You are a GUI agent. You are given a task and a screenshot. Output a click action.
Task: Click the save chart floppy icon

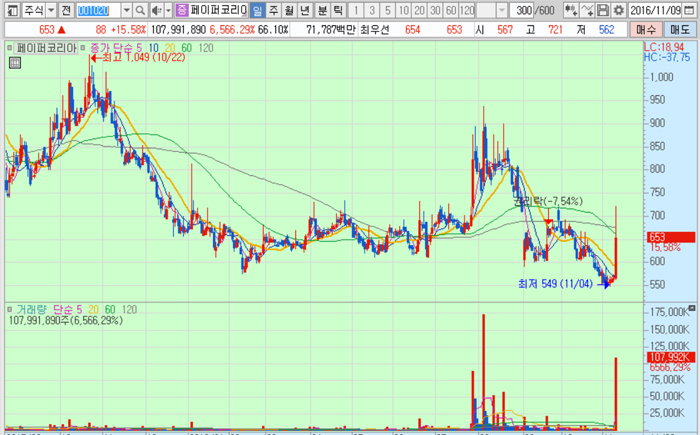coord(603,10)
